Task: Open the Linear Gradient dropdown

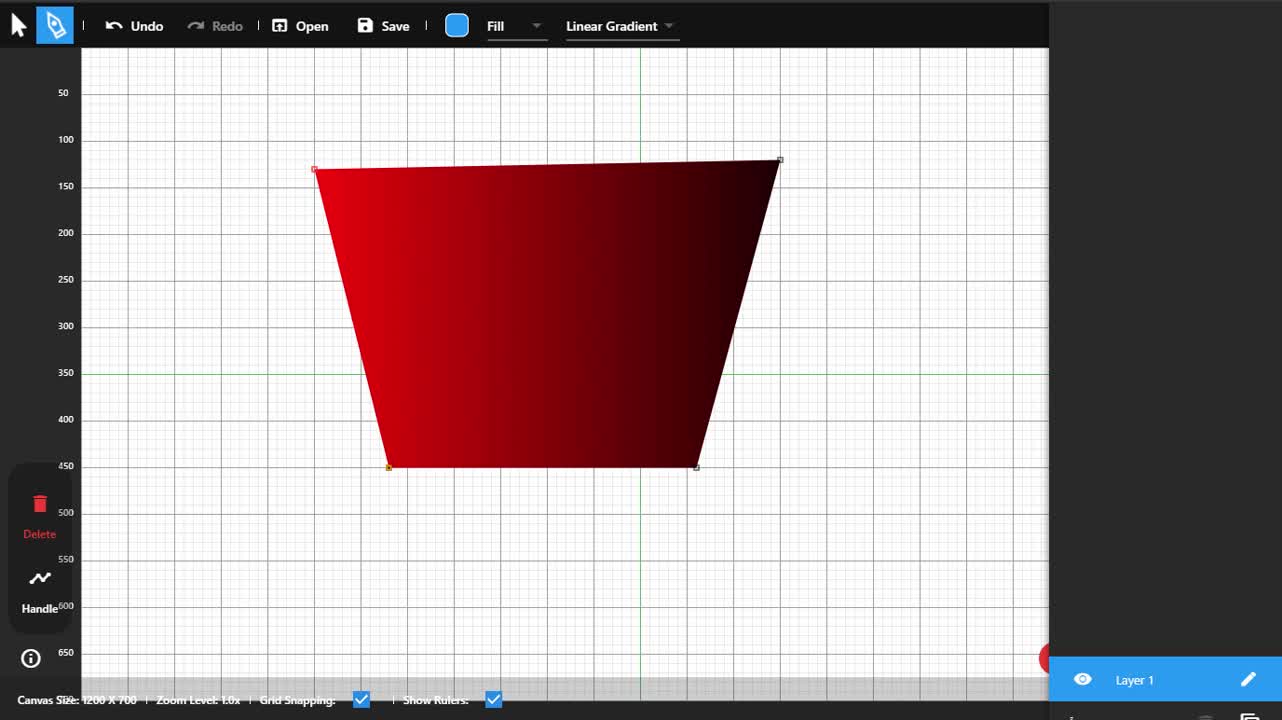Action: click(622, 26)
